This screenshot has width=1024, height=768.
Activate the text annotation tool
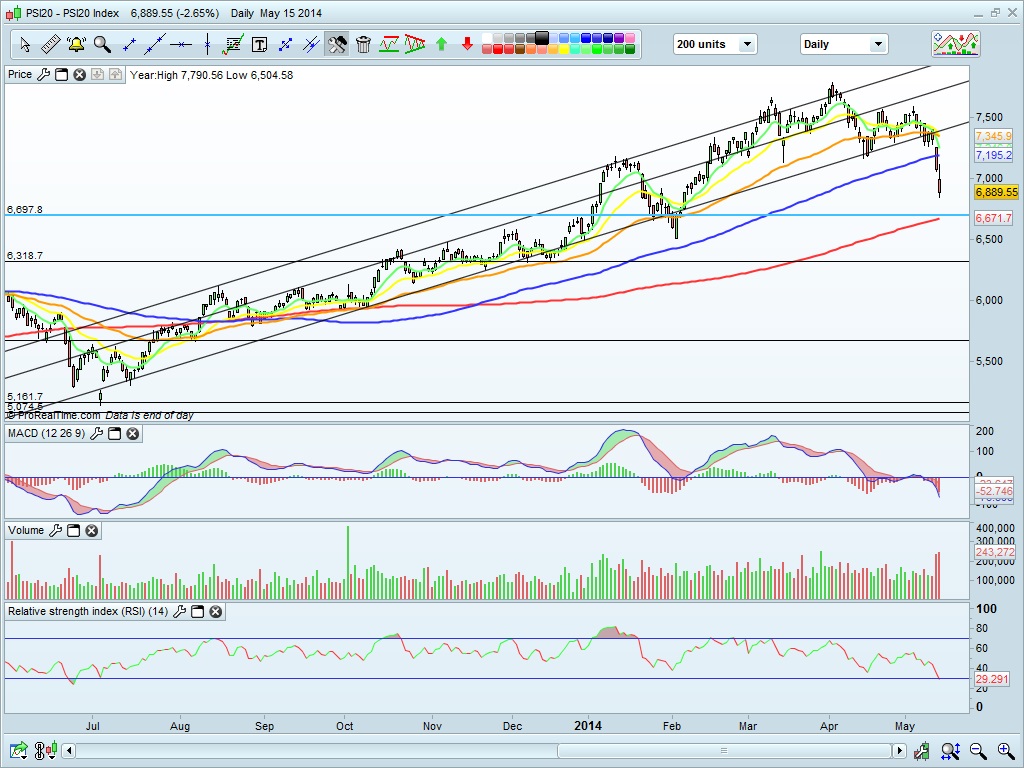point(259,44)
